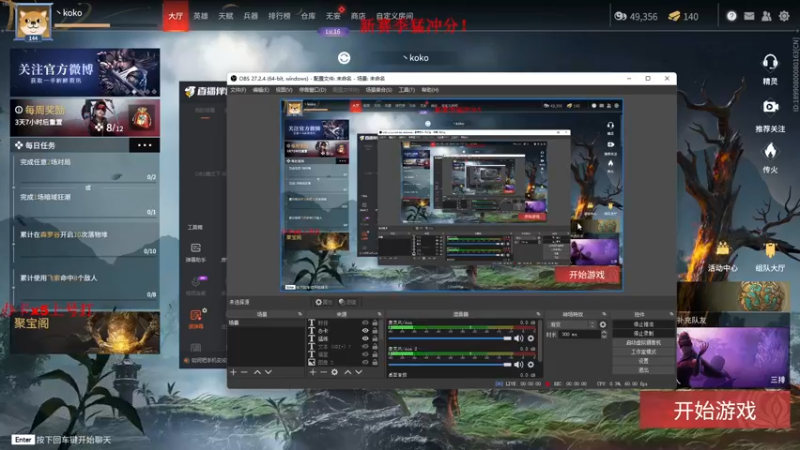The image size is (800, 450).
Task: Open the 场景集合(S) menu in OBS
Action: pos(379,90)
